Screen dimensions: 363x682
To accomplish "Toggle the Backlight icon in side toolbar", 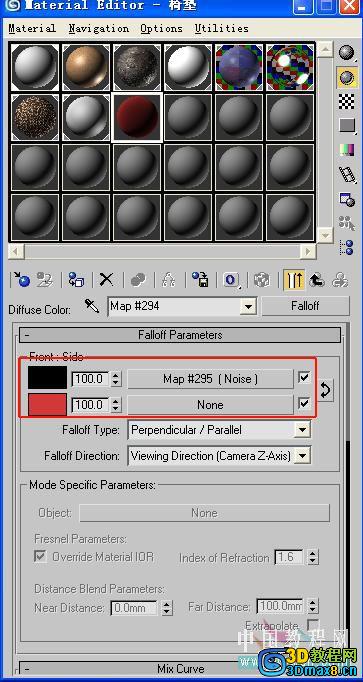I will pyautogui.click(x=346, y=78).
